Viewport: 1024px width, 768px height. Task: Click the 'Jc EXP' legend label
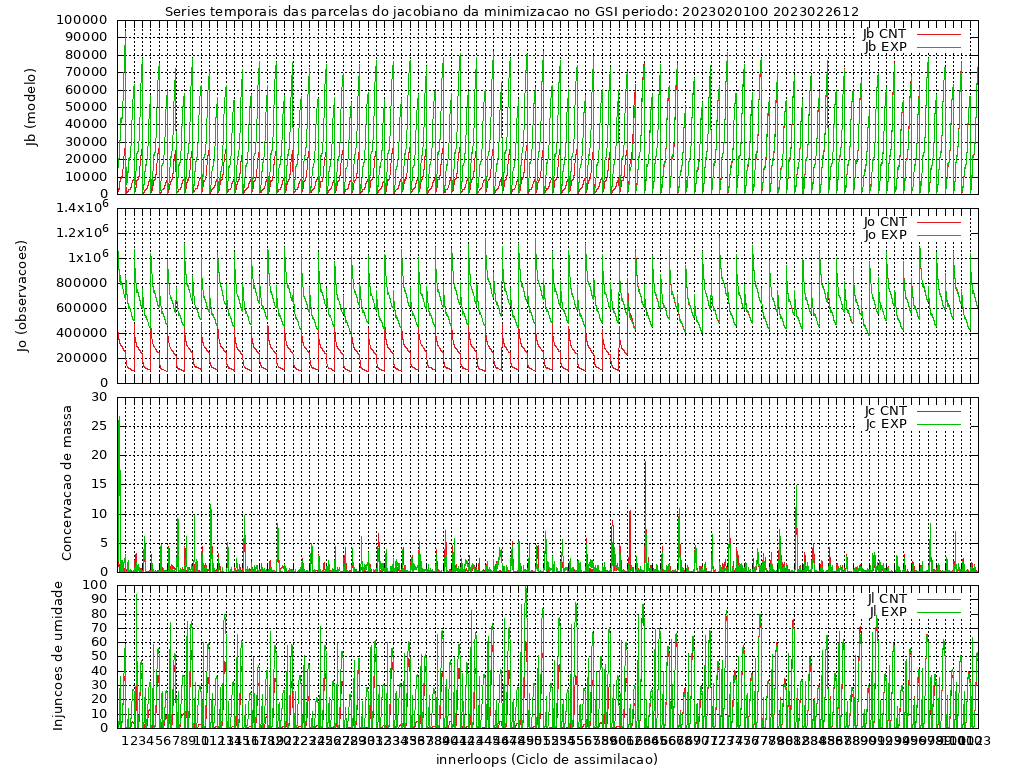coord(884,423)
